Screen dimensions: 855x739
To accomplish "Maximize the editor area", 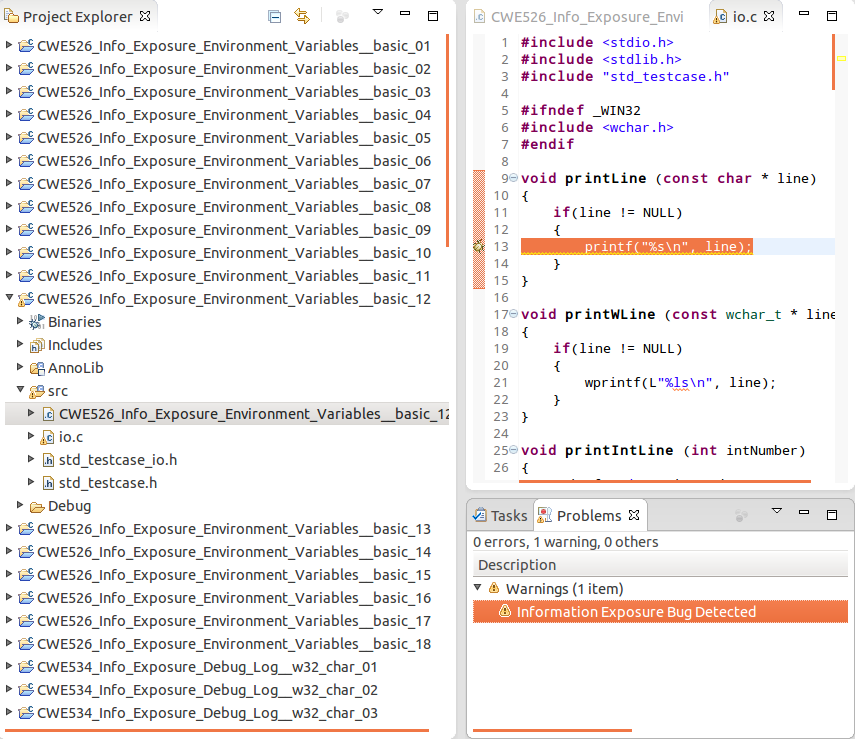I will coord(832,16).
